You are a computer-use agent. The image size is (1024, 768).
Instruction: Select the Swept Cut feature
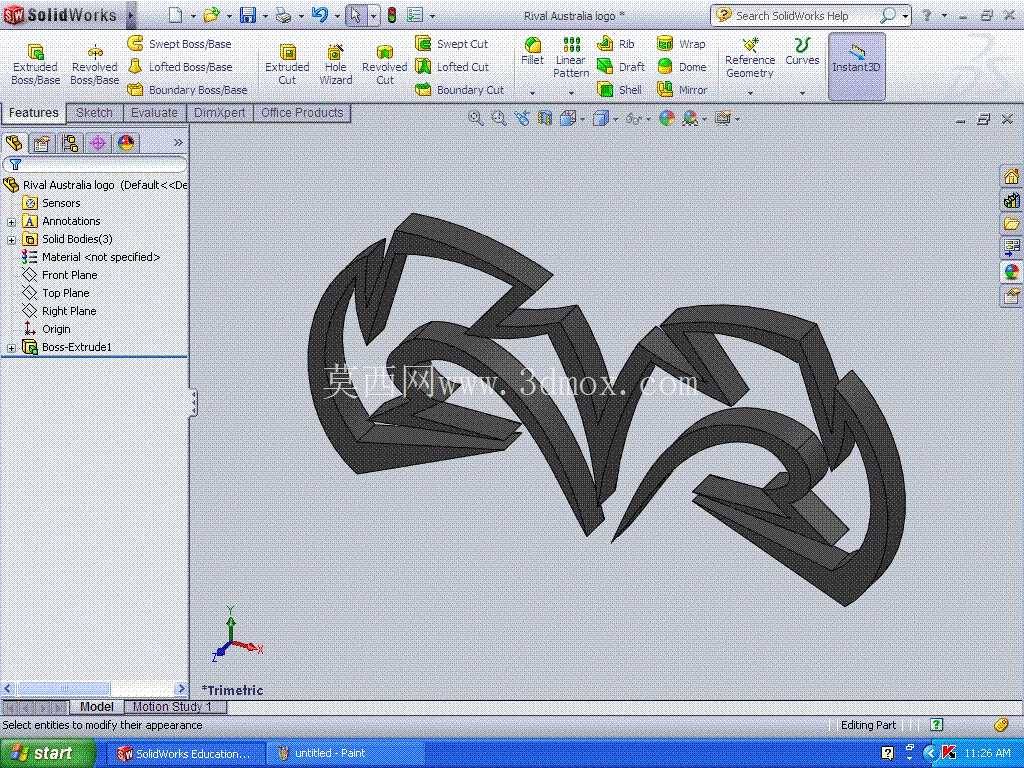coord(451,44)
